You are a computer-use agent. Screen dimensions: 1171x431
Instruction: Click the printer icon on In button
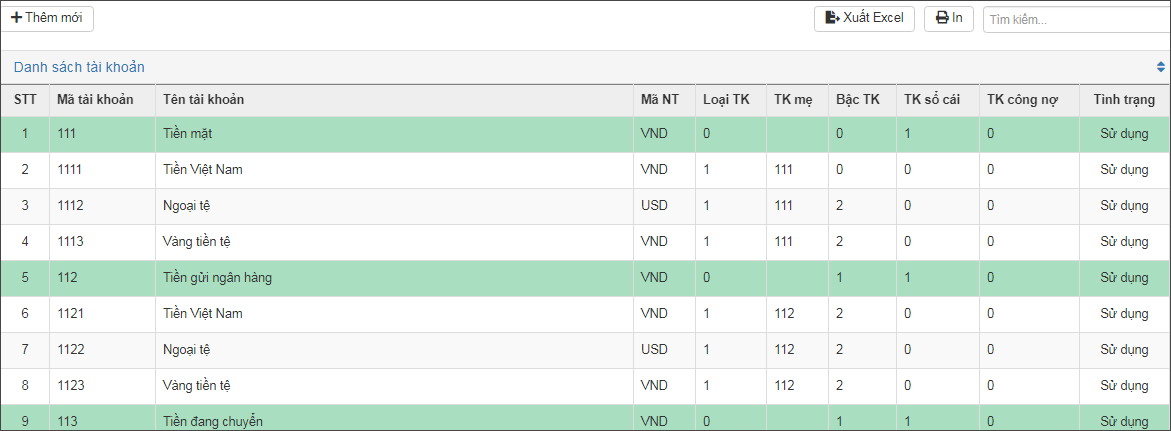pos(942,18)
